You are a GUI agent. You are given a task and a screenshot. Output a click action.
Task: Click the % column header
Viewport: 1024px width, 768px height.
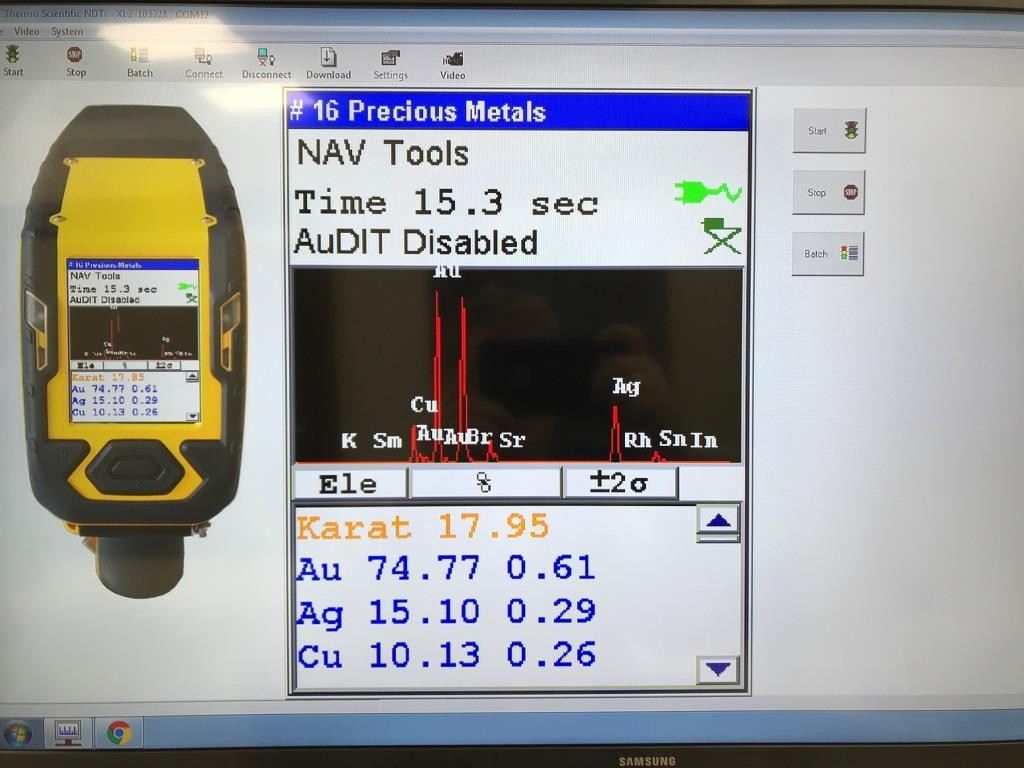click(484, 484)
